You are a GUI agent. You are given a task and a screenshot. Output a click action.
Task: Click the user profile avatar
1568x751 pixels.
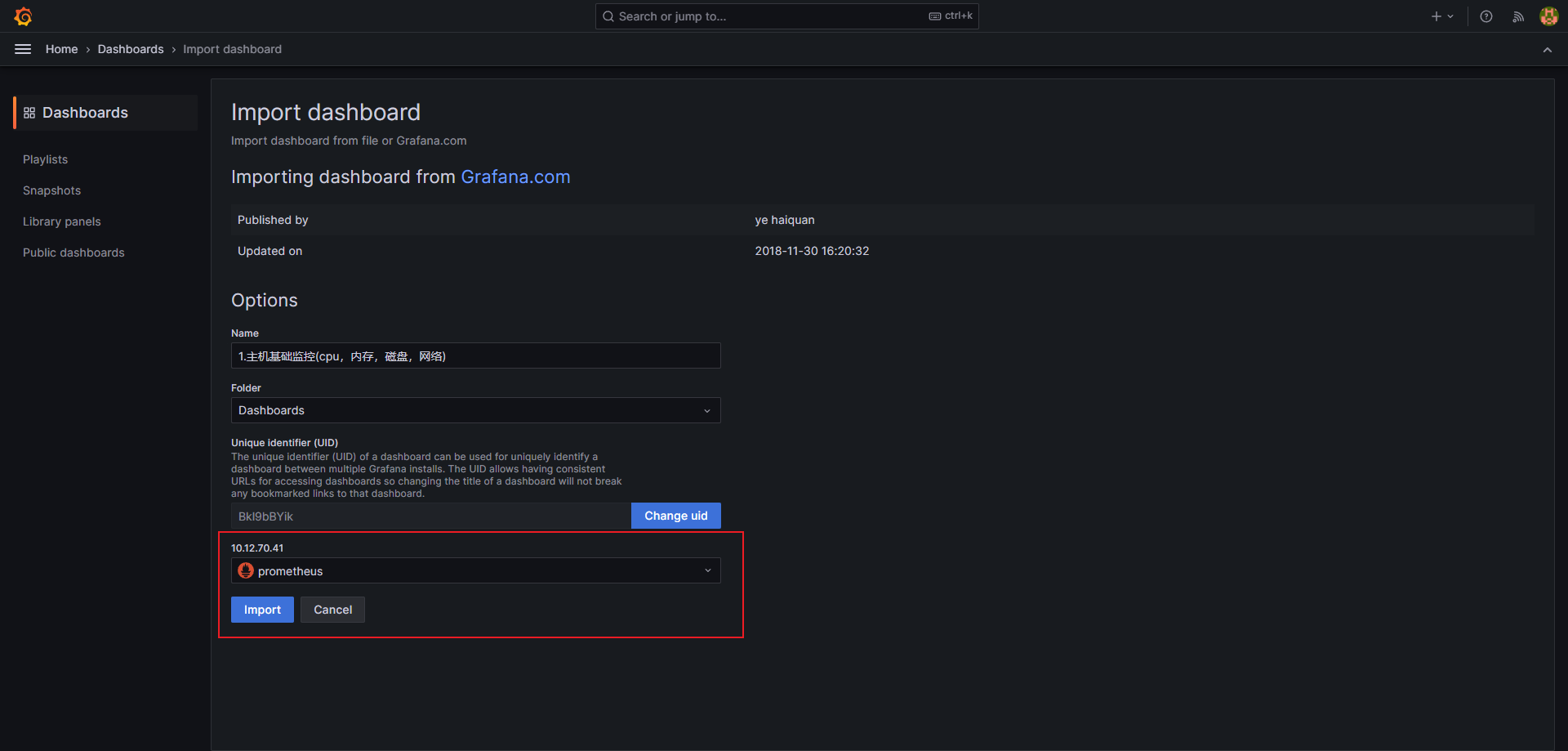(1548, 16)
